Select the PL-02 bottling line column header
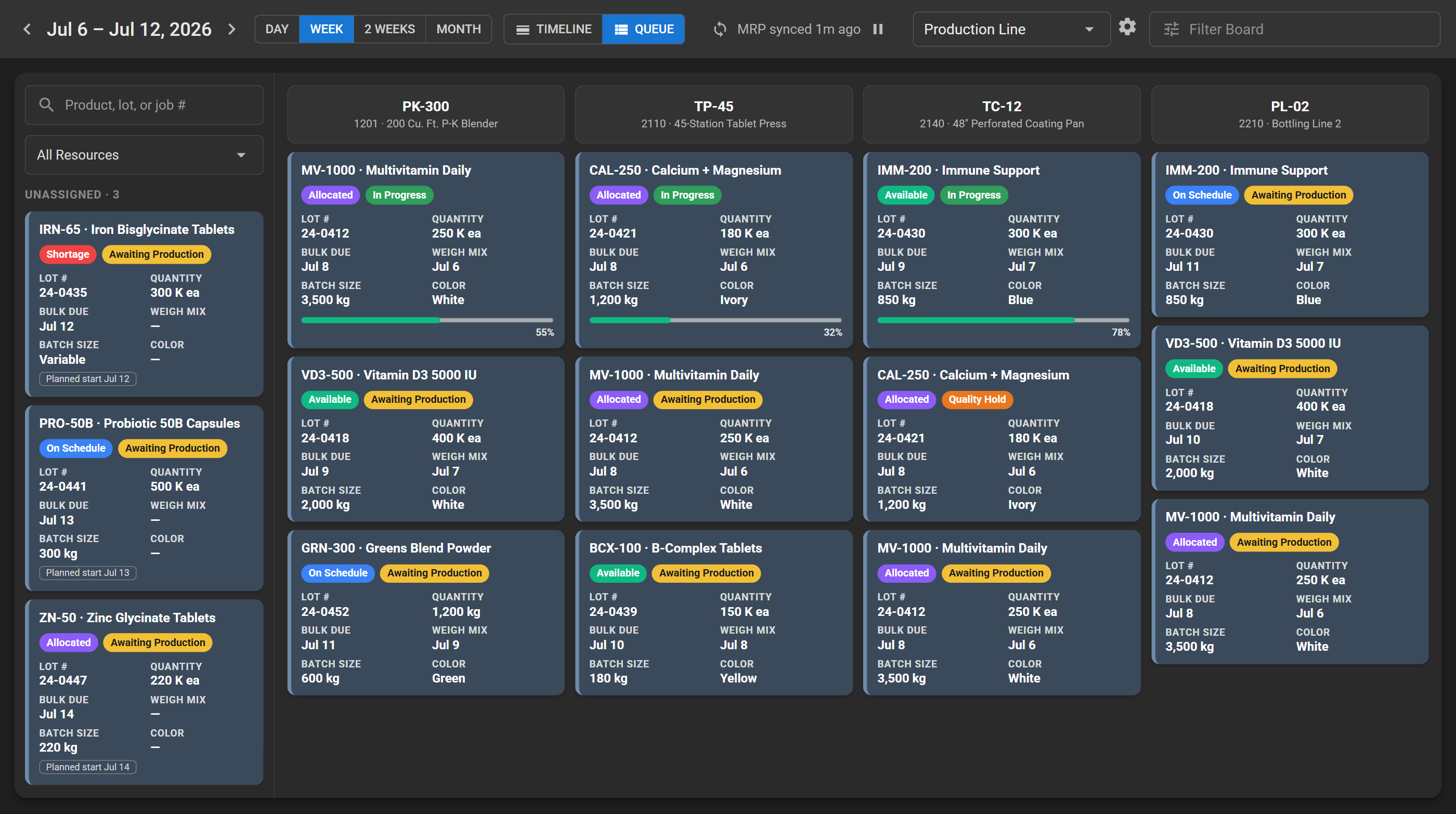The width and height of the screenshot is (1456, 814). 1290,114
